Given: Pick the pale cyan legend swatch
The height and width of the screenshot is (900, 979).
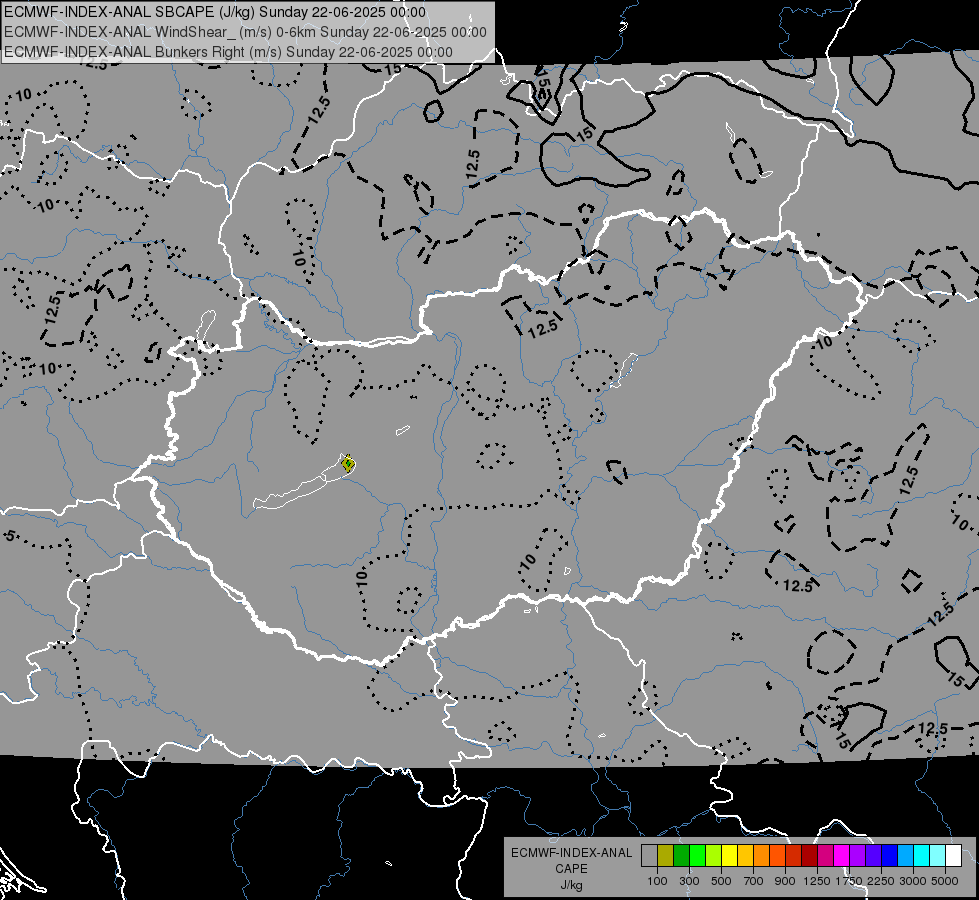Looking at the screenshot, I should coord(938,856).
